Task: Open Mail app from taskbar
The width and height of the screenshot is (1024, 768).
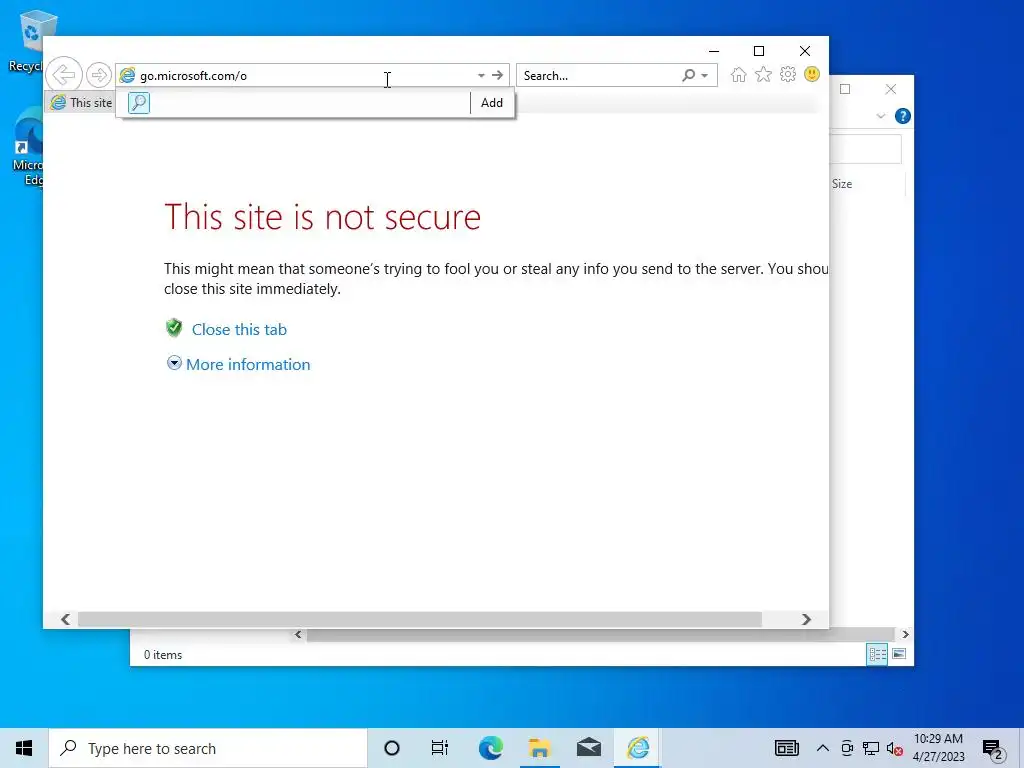Action: (589, 748)
